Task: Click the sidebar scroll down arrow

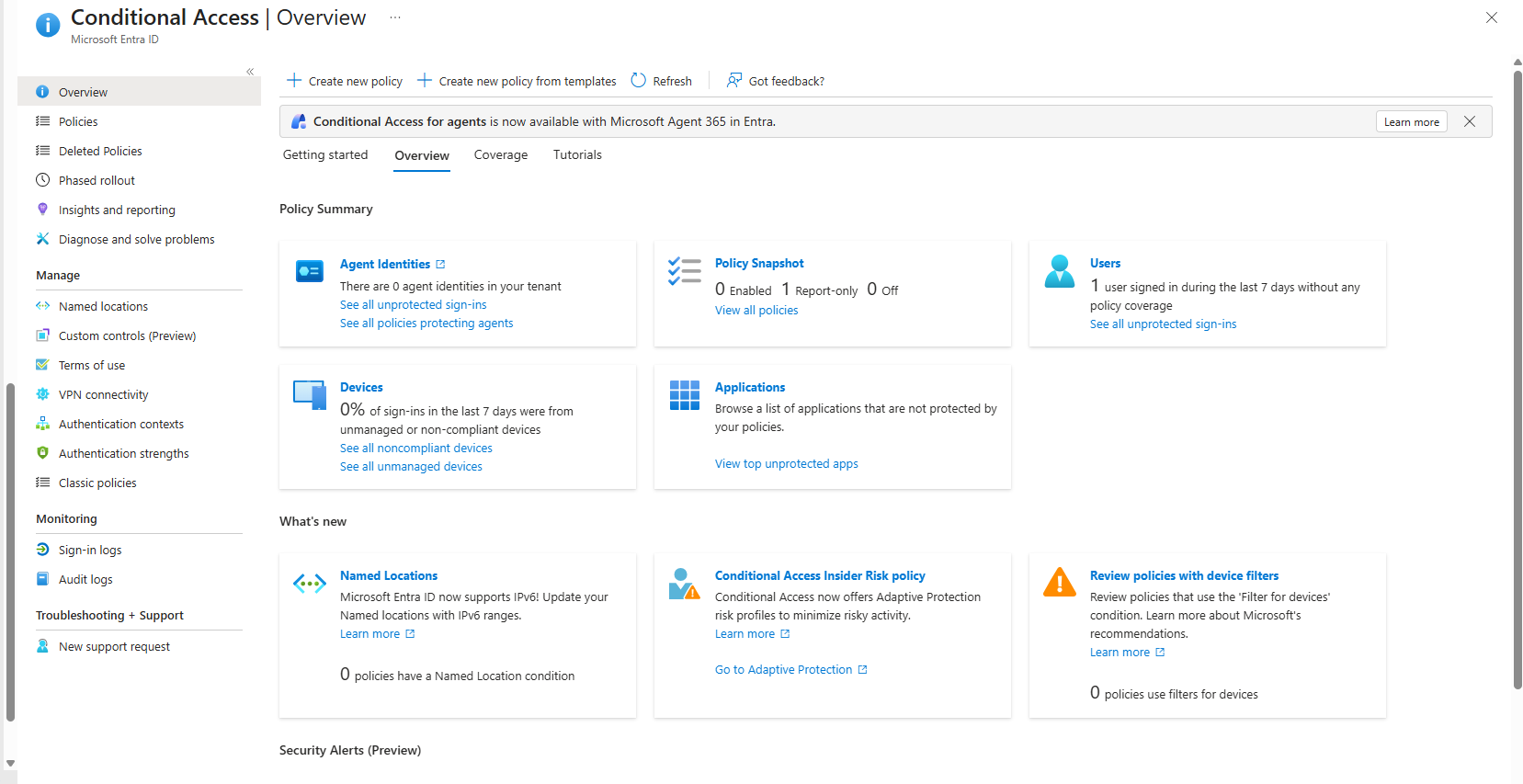Action: click(x=10, y=763)
